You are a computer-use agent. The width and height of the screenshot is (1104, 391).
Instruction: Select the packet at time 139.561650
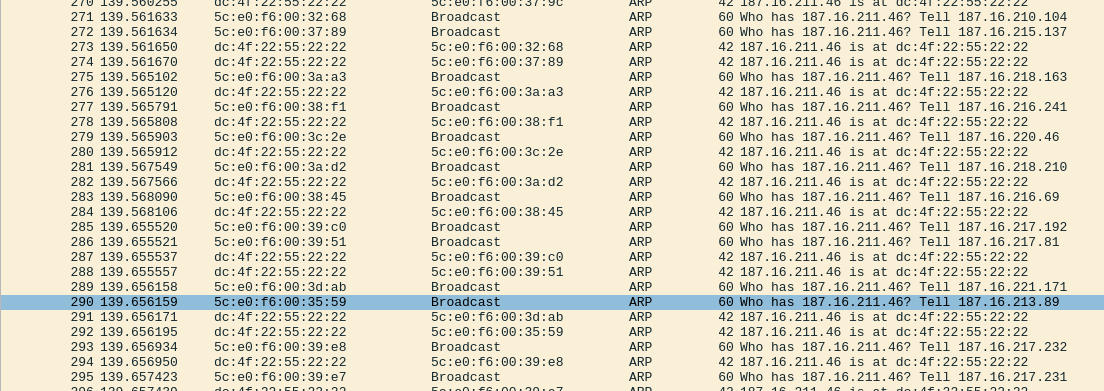tap(552, 47)
